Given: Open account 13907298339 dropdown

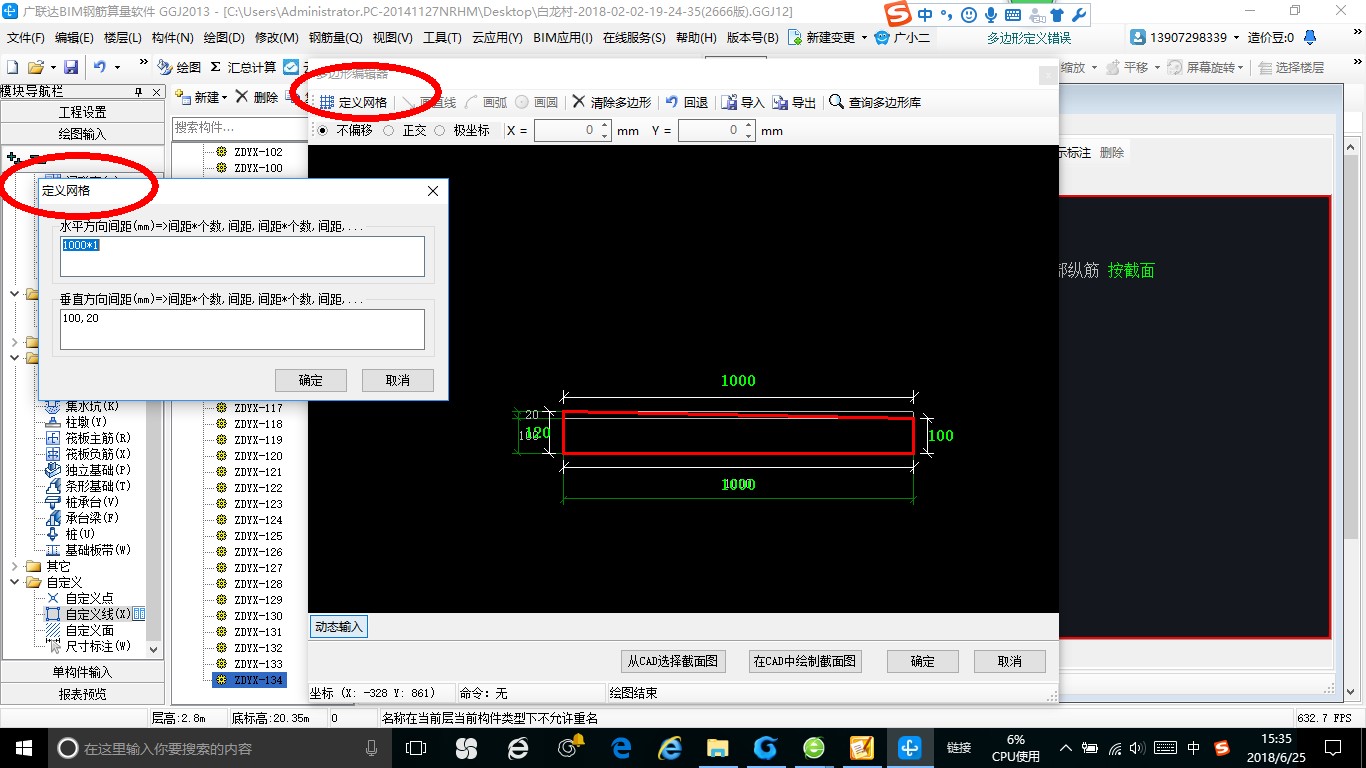Looking at the screenshot, I should point(1235,37).
